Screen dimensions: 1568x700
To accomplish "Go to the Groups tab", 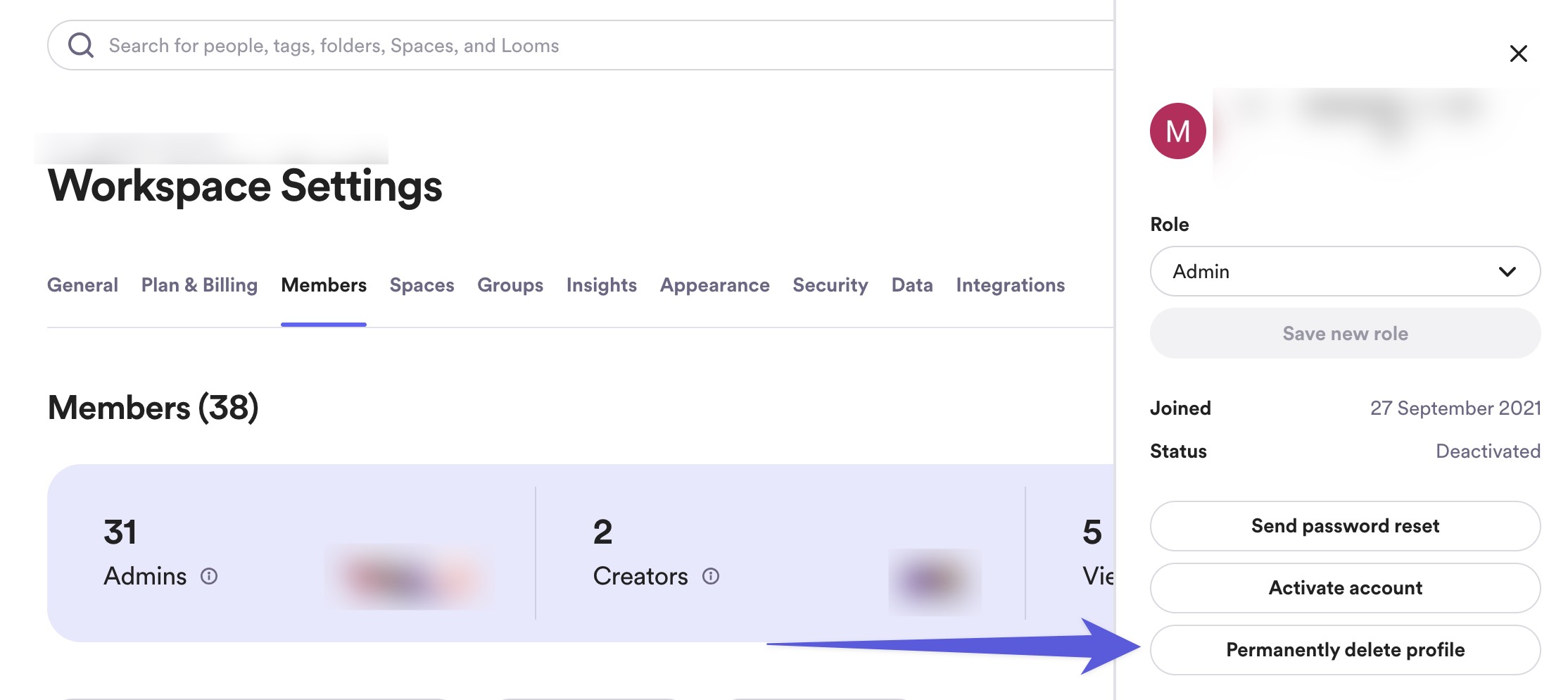I will tap(510, 285).
